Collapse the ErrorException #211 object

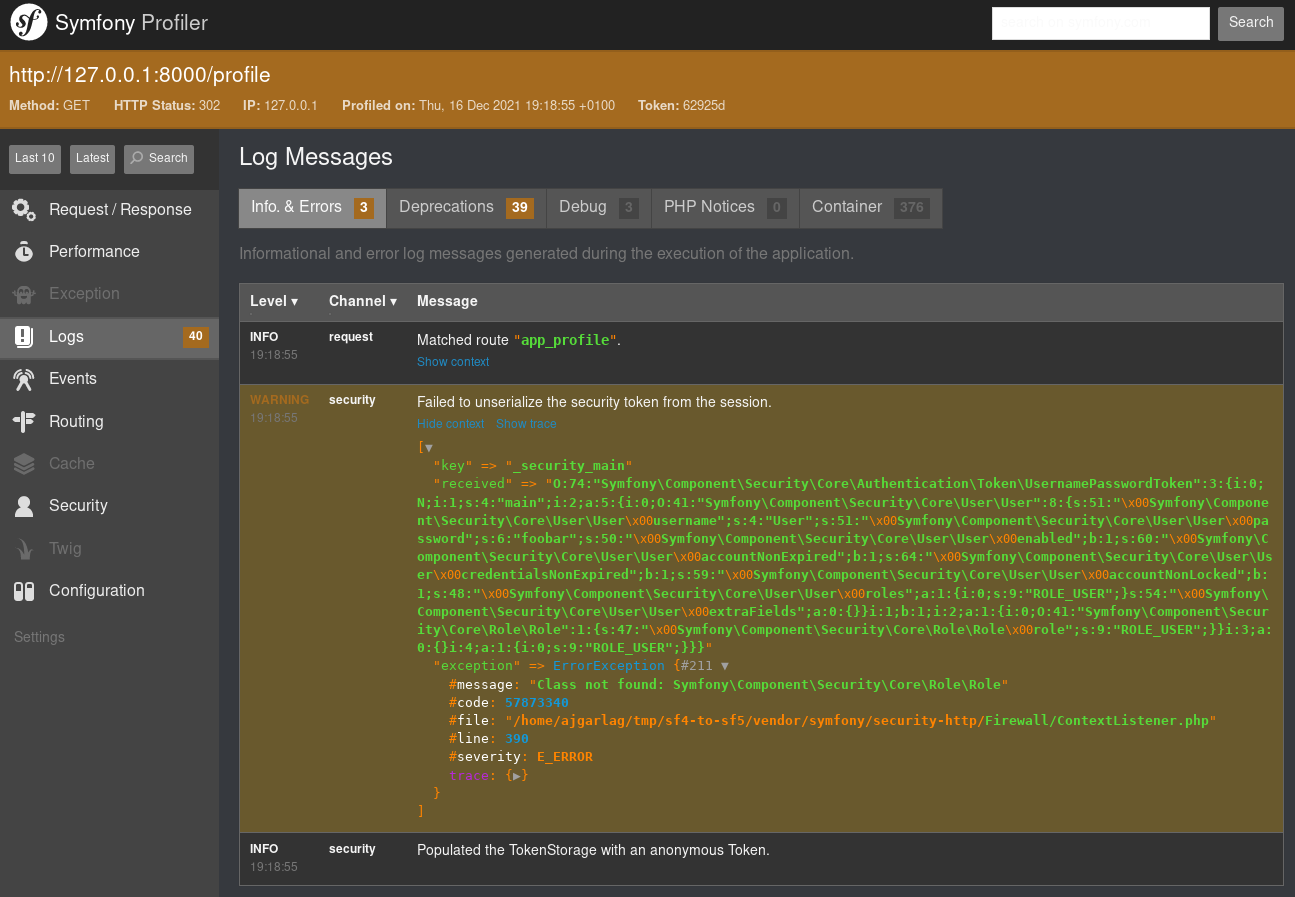tap(725, 666)
